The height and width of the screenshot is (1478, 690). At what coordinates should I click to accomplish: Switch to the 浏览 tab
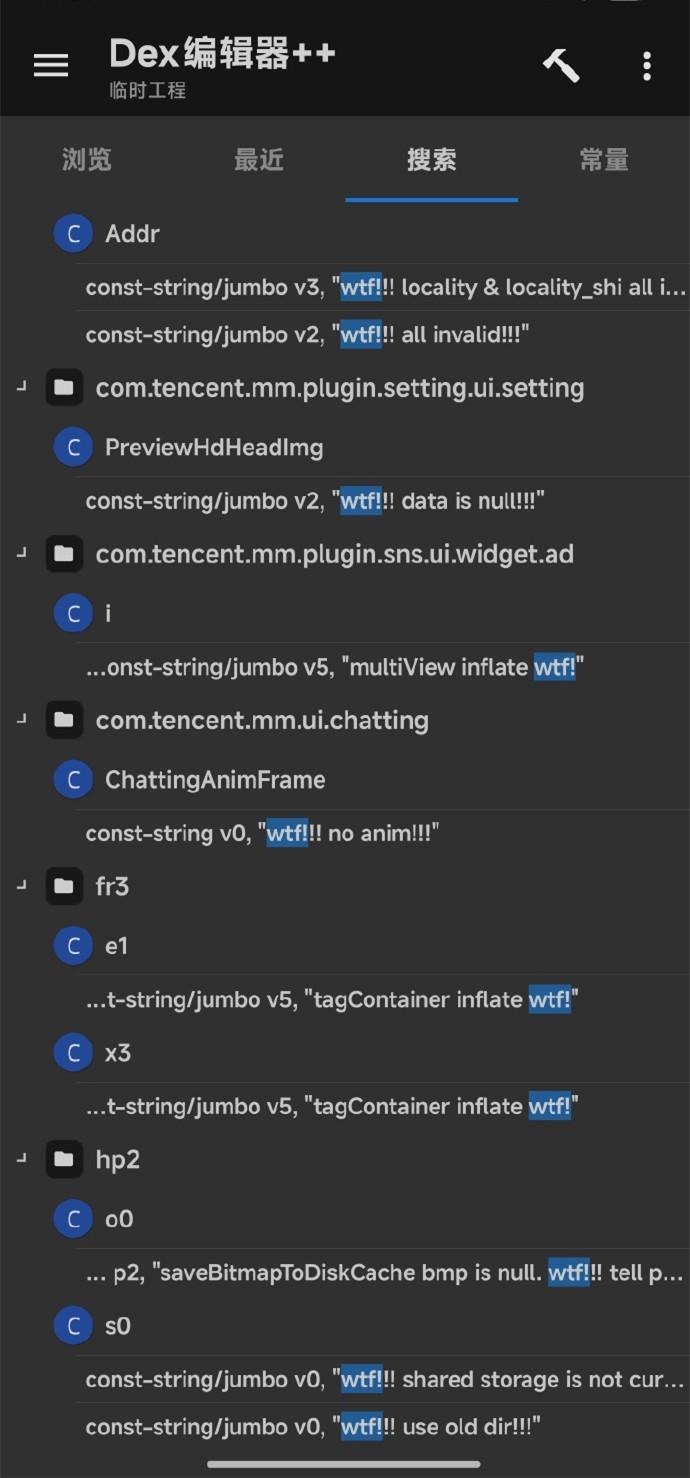(x=87, y=160)
